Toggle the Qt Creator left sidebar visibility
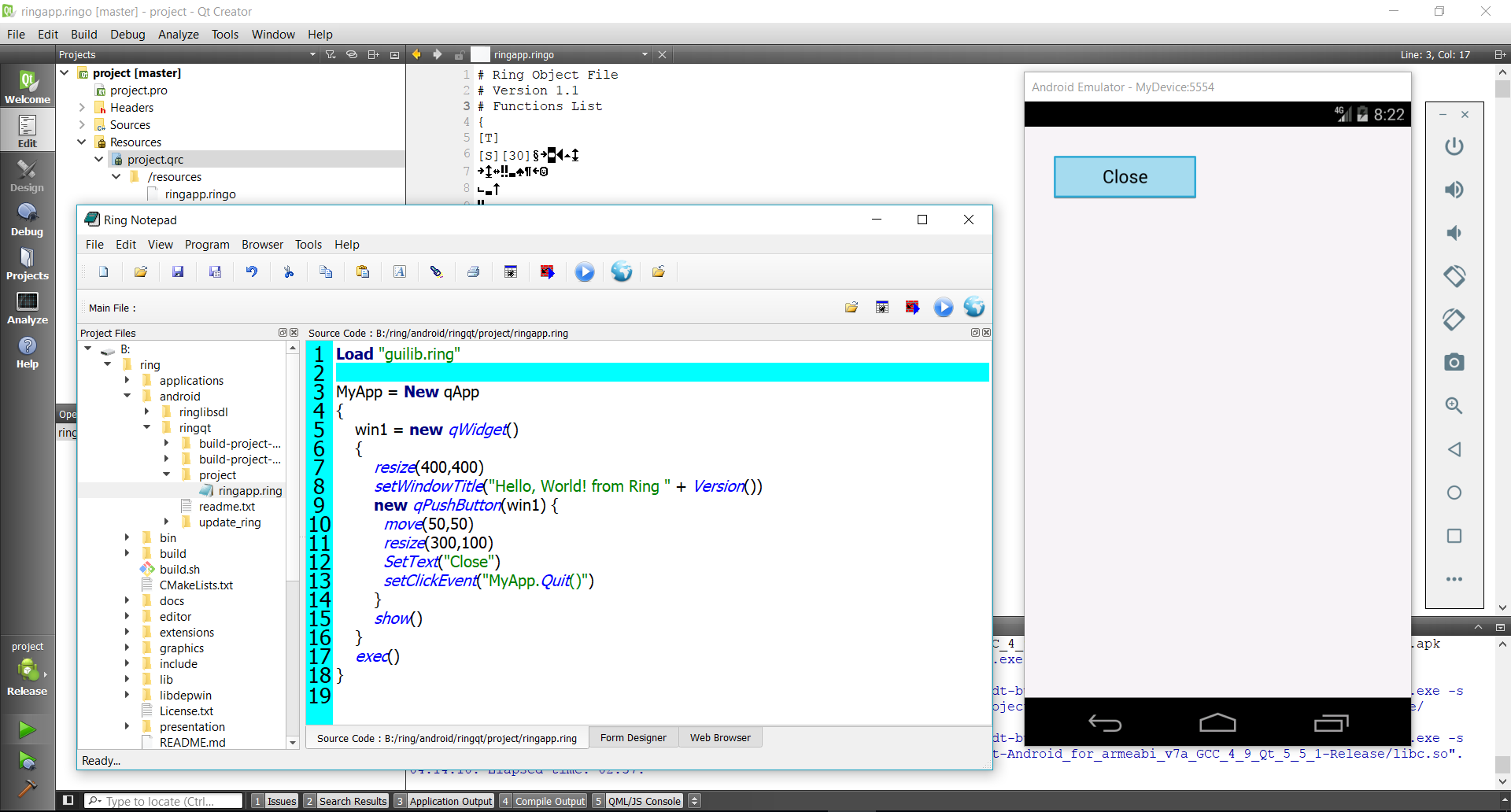The image size is (1511, 812). click(68, 800)
